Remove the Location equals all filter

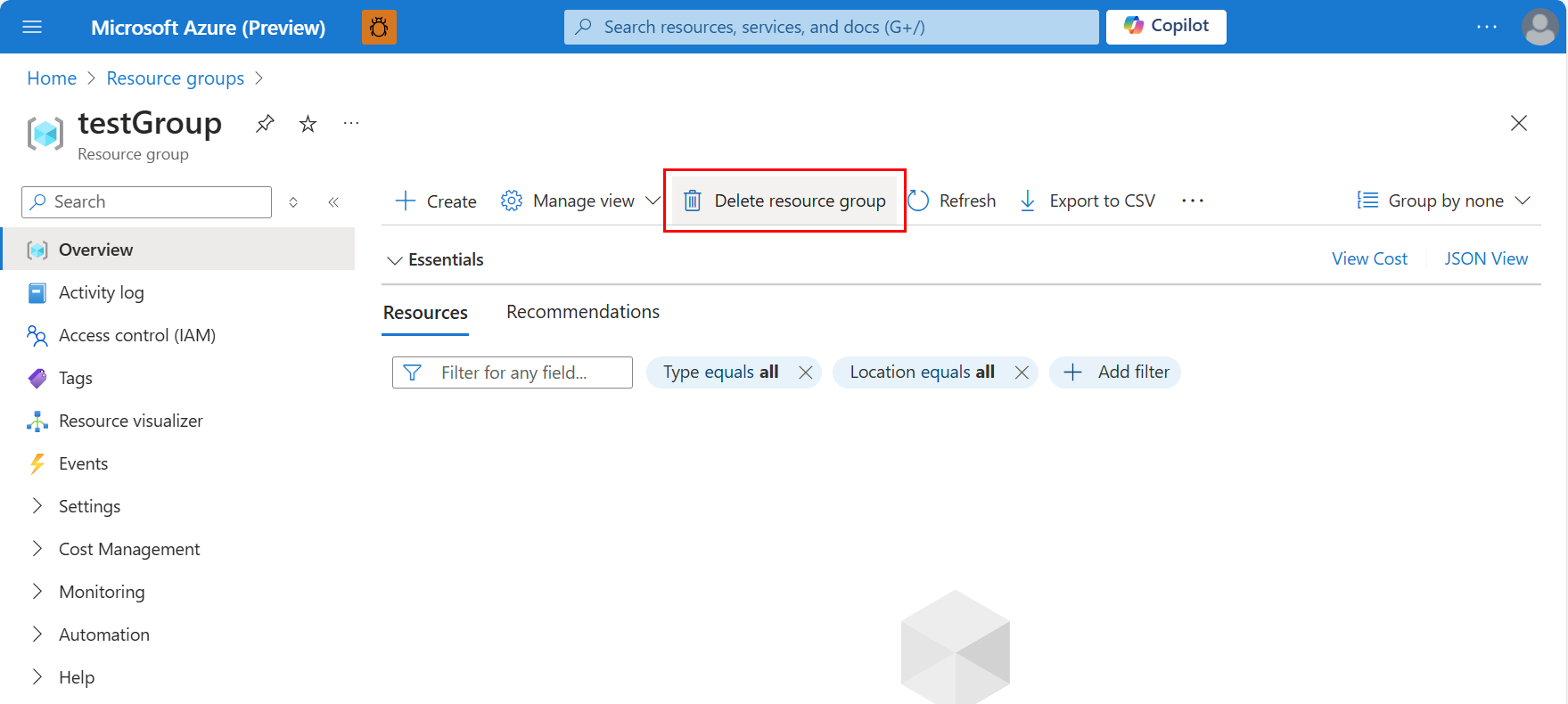point(1022,372)
